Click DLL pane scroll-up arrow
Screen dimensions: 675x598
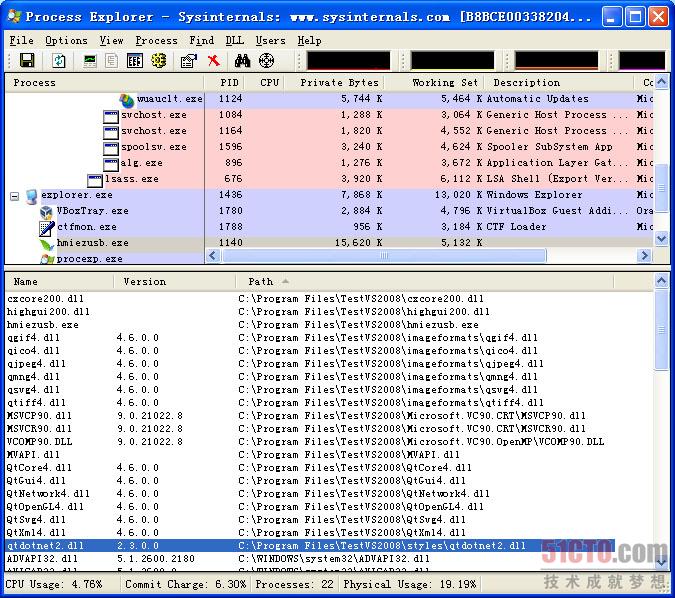click(661, 281)
